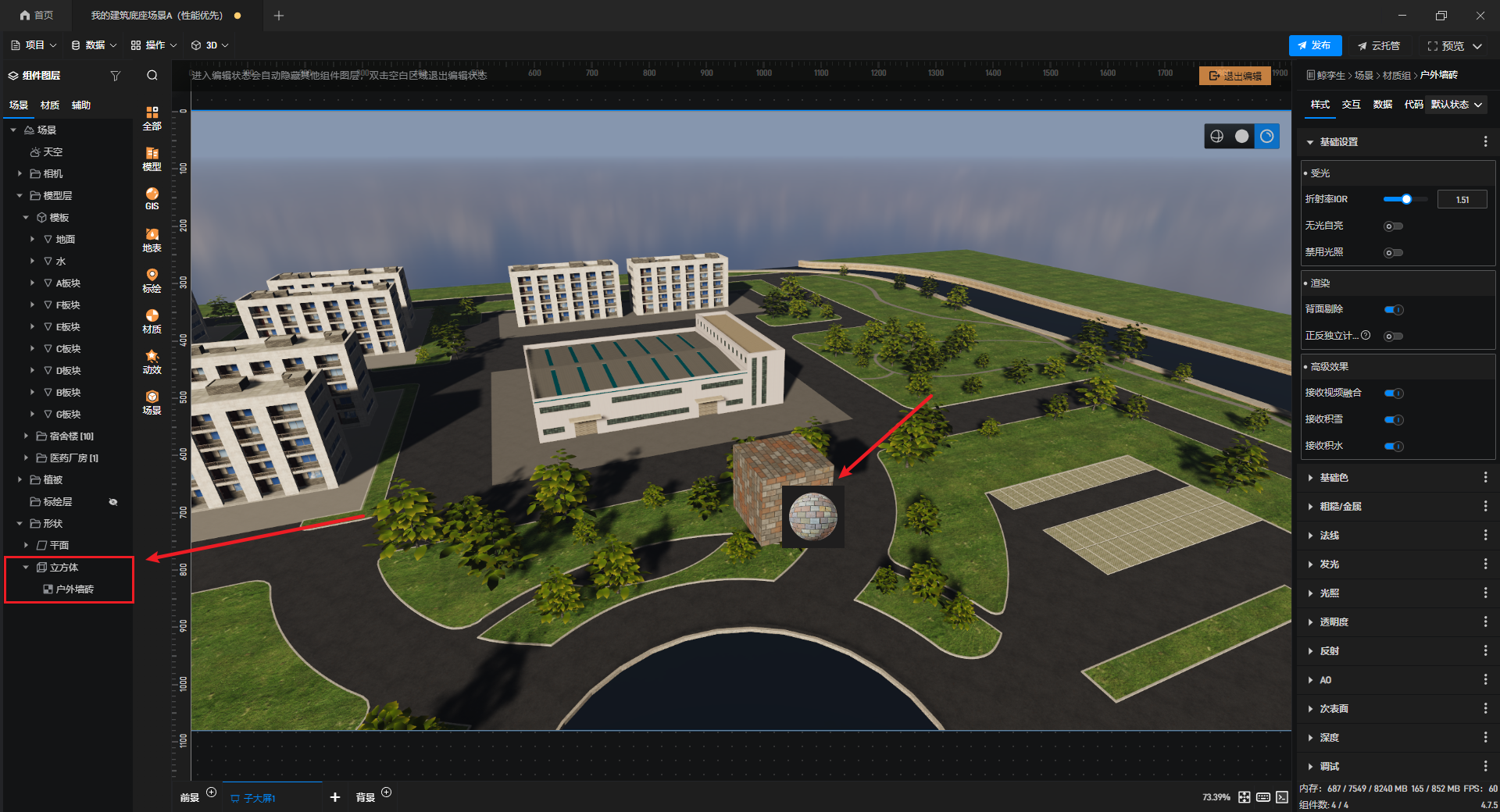Collapse the 立方体 tree node

coord(26,567)
